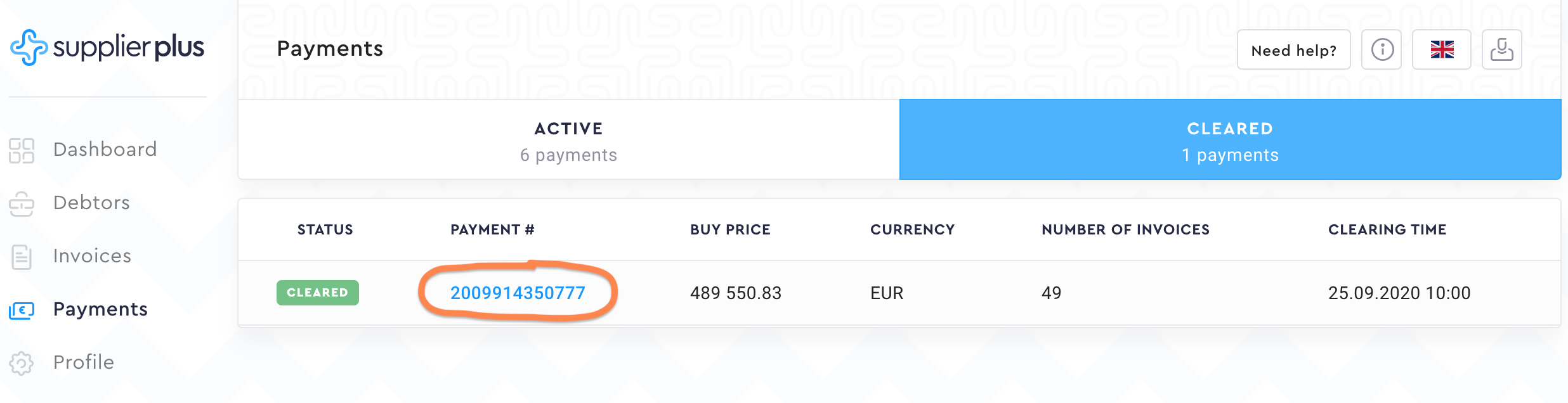Screen dimensions: 1568x403
Task: Click the Buy Price column header
Action: tap(730, 229)
